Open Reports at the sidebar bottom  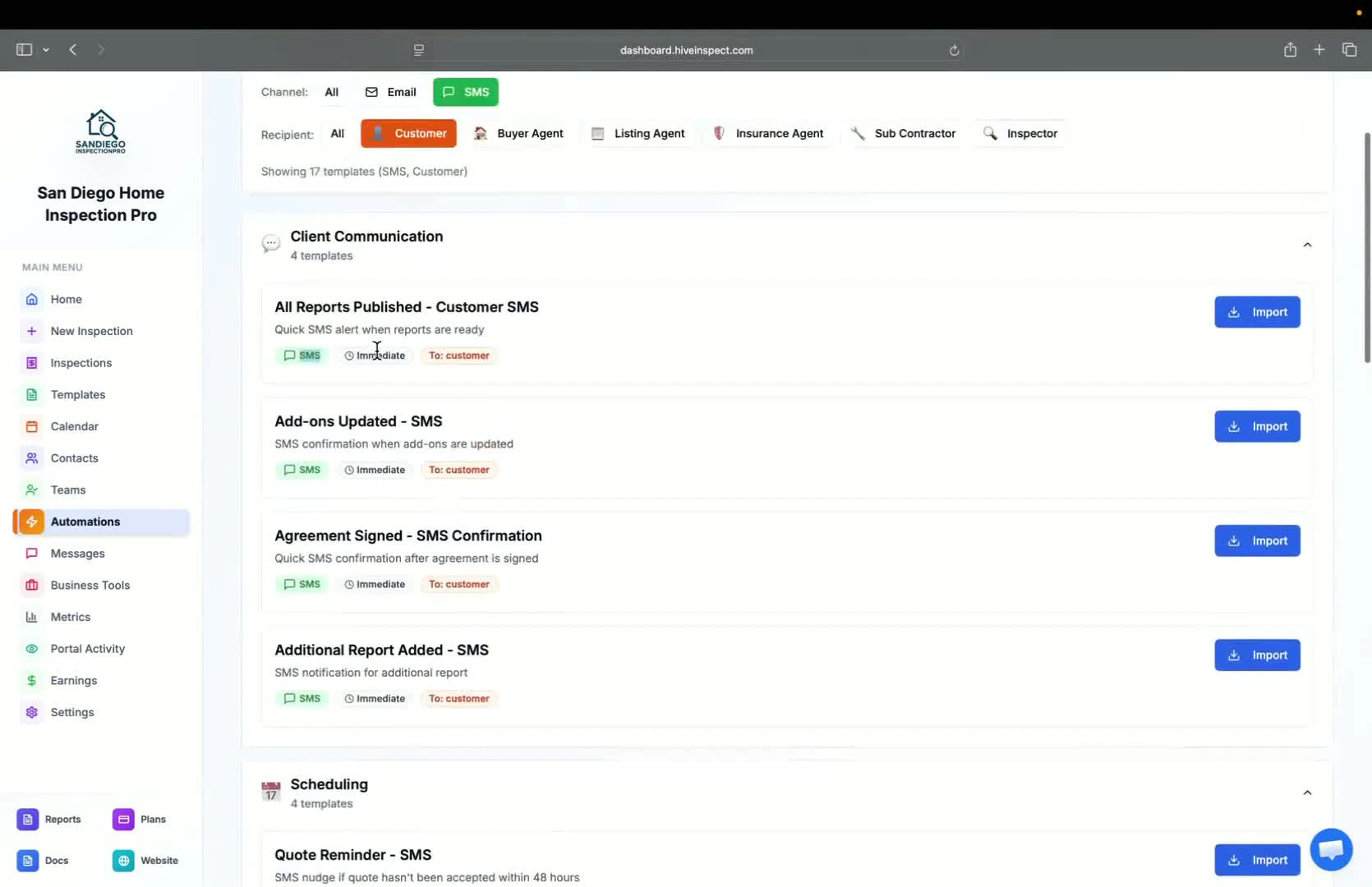point(49,819)
